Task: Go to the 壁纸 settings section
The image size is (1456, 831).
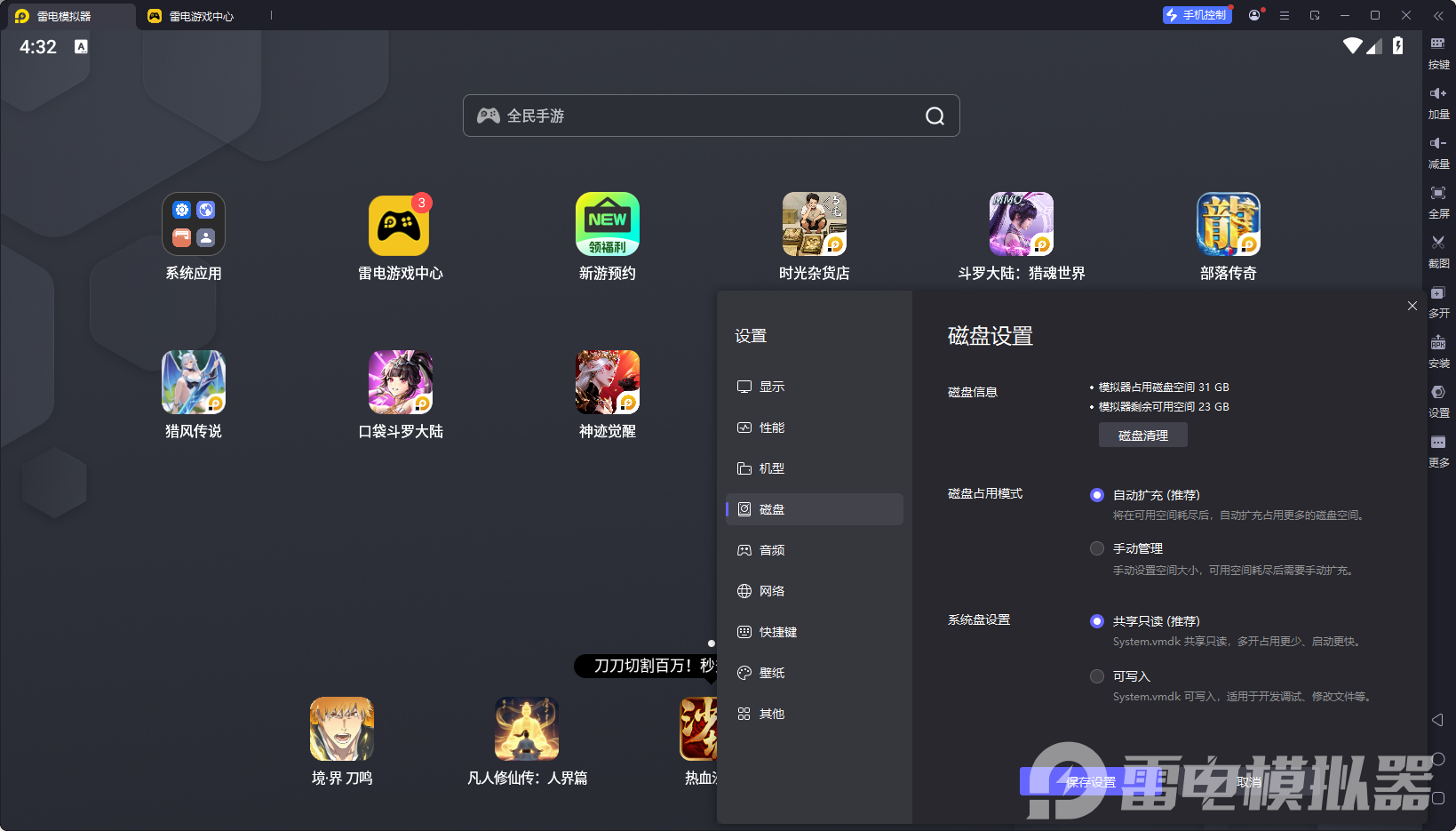Action: [x=815, y=673]
